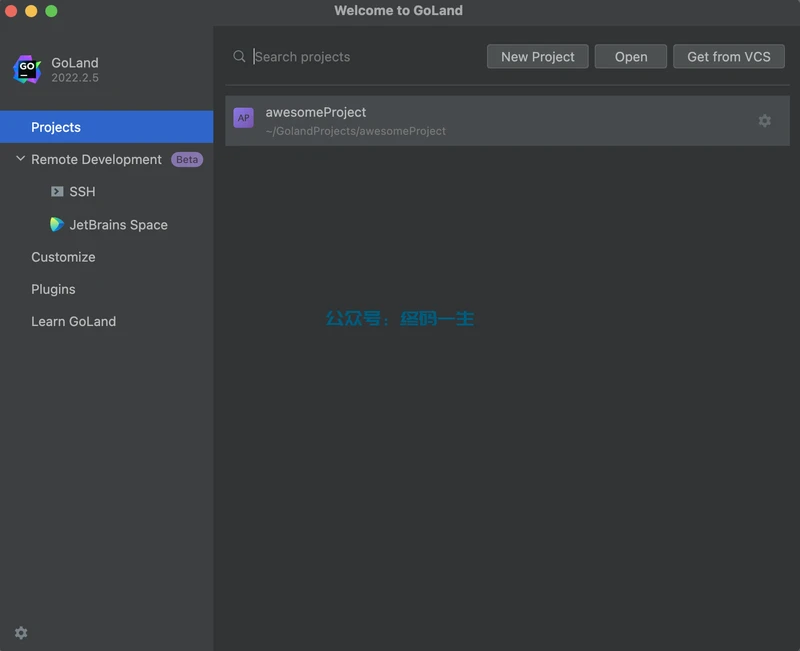Click the Open button
The width and height of the screenshot is (800, 651).
[x=630, y=57]
